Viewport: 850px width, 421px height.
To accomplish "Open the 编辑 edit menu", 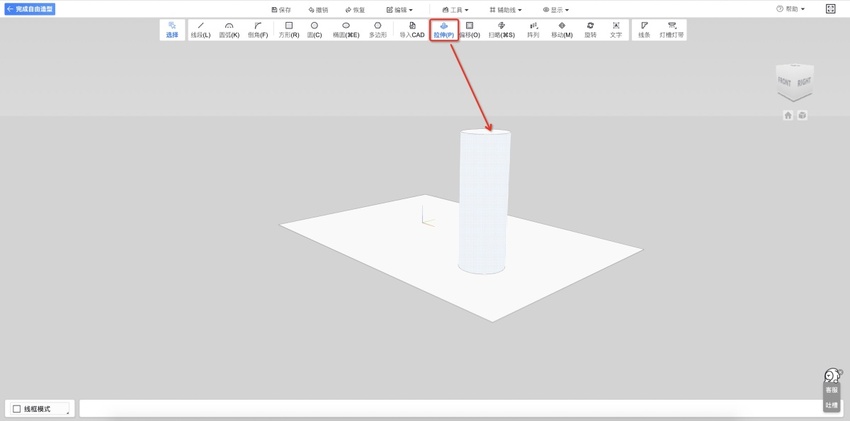I will point(399,10).
